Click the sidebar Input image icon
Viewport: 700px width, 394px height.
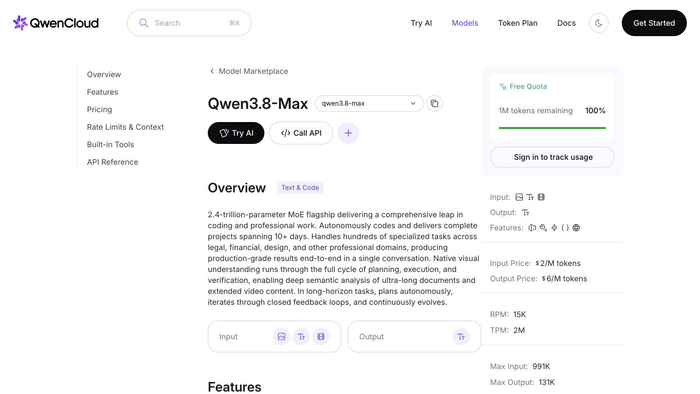click(519, 197)
